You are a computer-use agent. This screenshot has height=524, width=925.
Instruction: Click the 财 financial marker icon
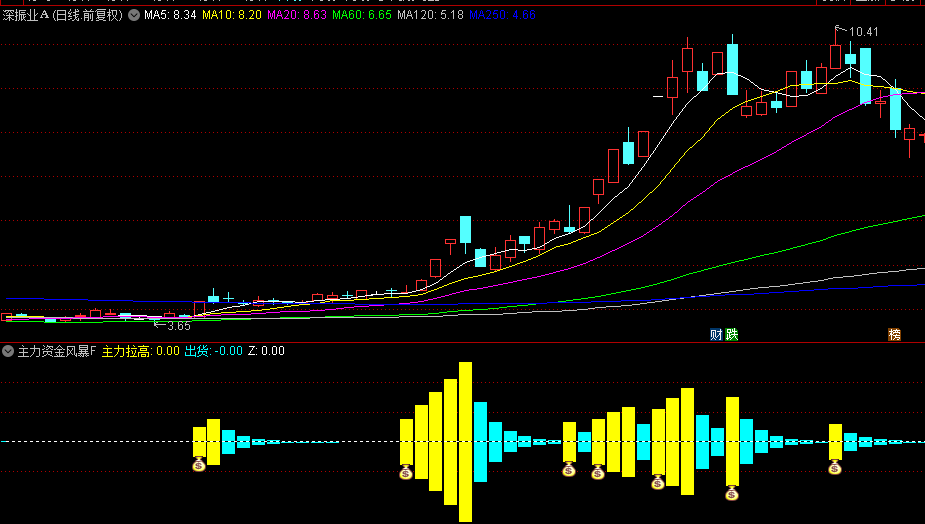pyautogui.click(x=716, y=335)
